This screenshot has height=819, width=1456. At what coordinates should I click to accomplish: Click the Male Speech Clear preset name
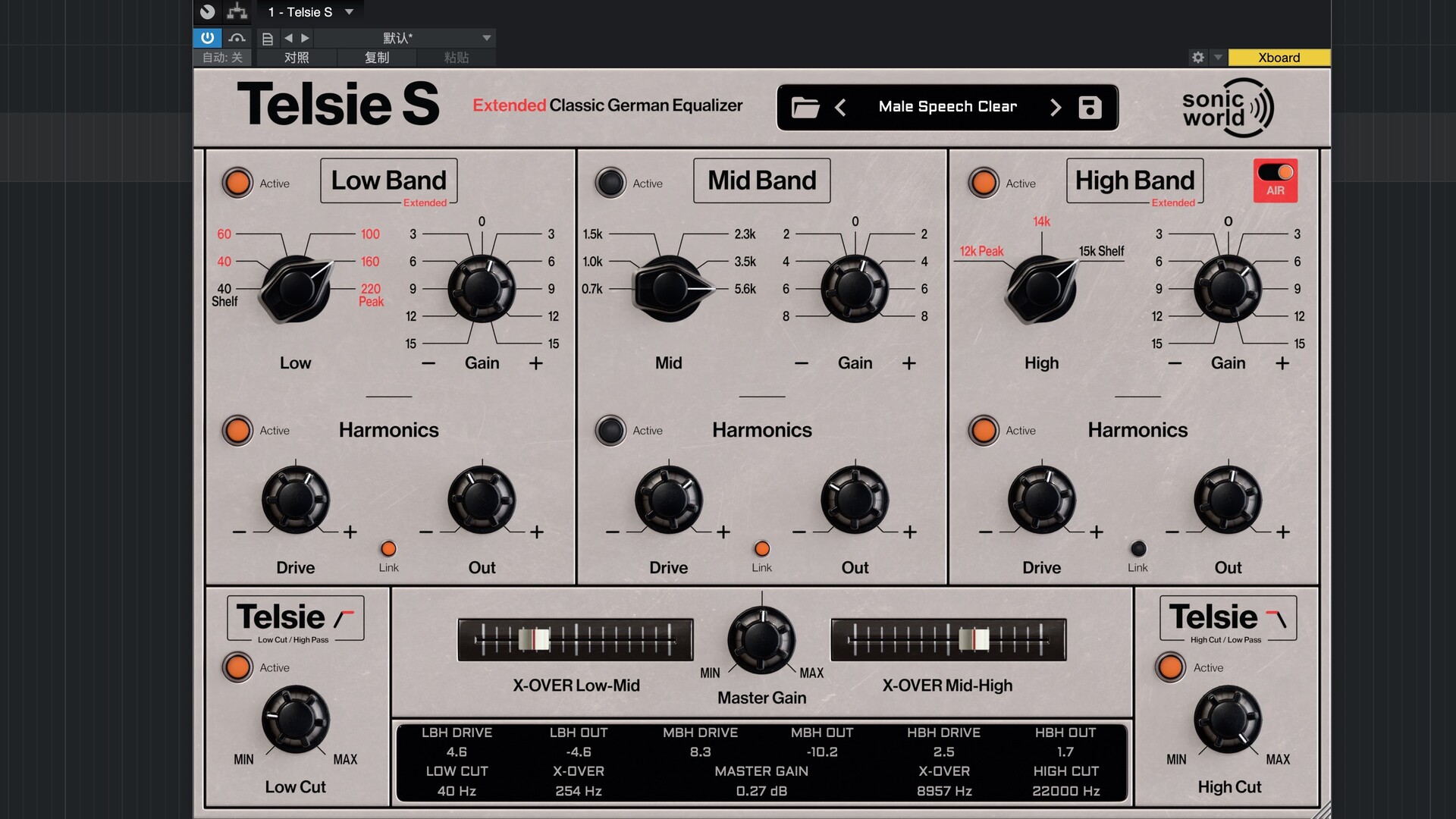[x=947, y=107]
